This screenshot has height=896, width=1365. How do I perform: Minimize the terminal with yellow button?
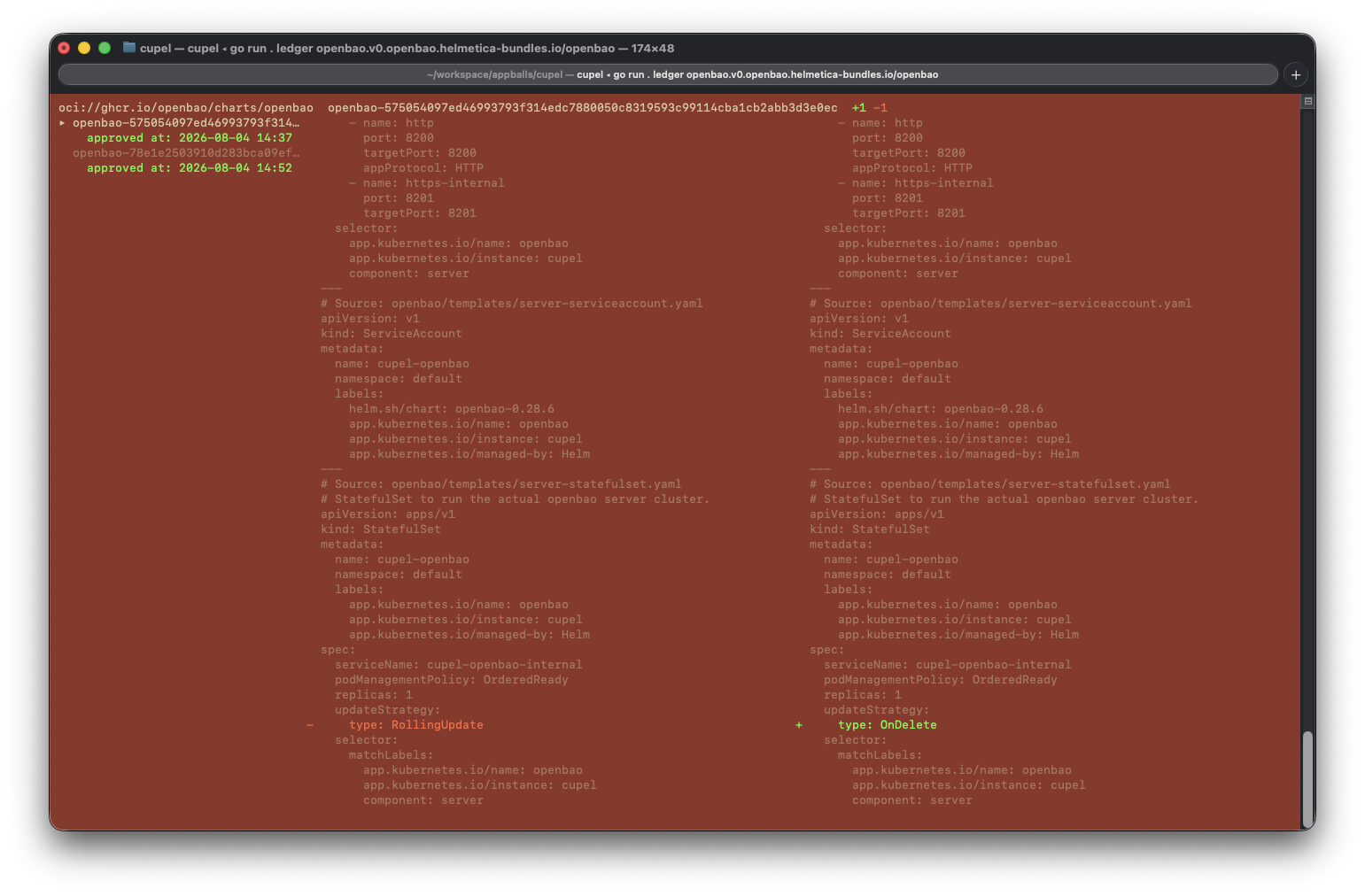pos(84,48)
